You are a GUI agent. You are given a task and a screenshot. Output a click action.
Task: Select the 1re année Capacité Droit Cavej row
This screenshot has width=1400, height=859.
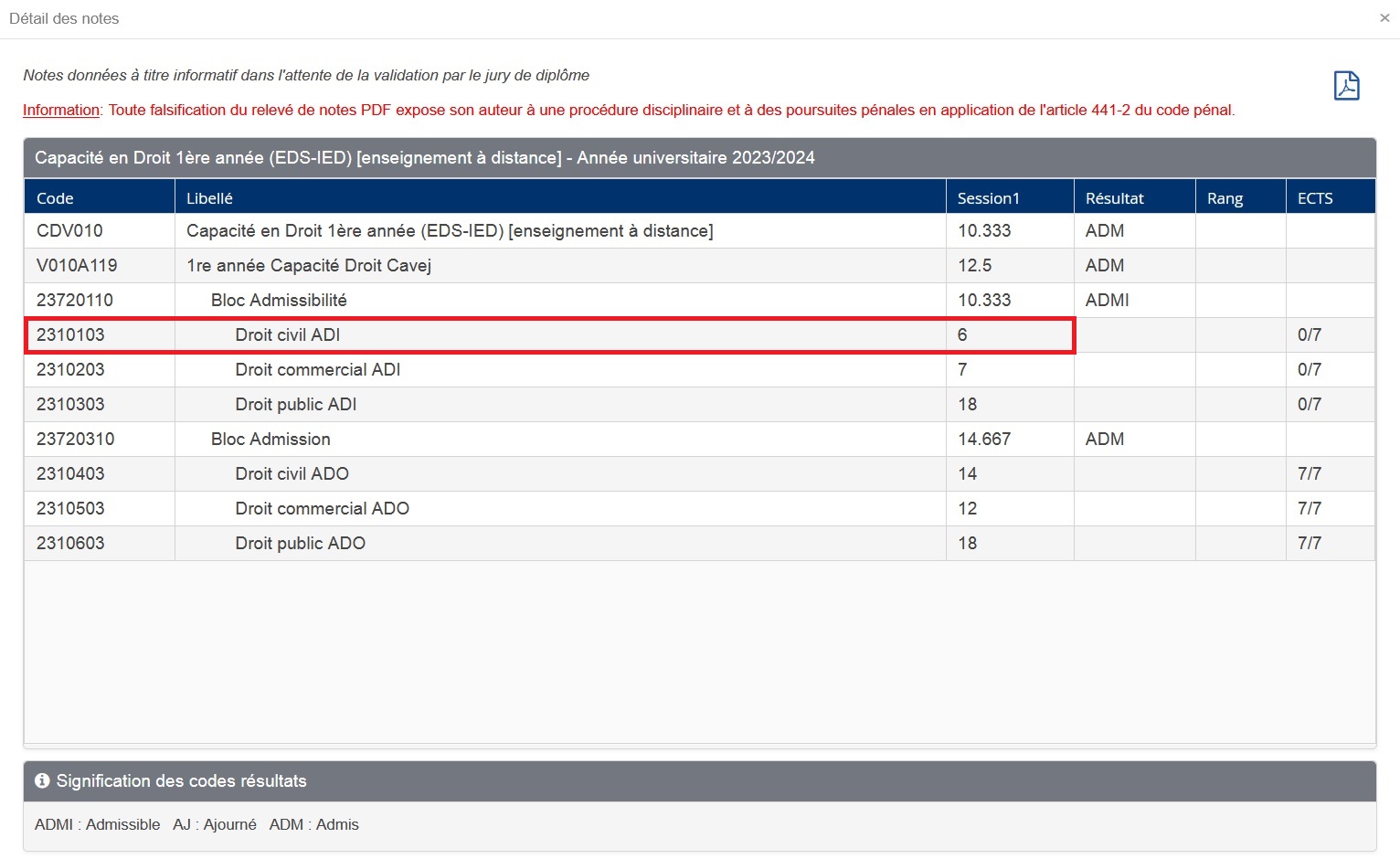[x=309, y=266]
